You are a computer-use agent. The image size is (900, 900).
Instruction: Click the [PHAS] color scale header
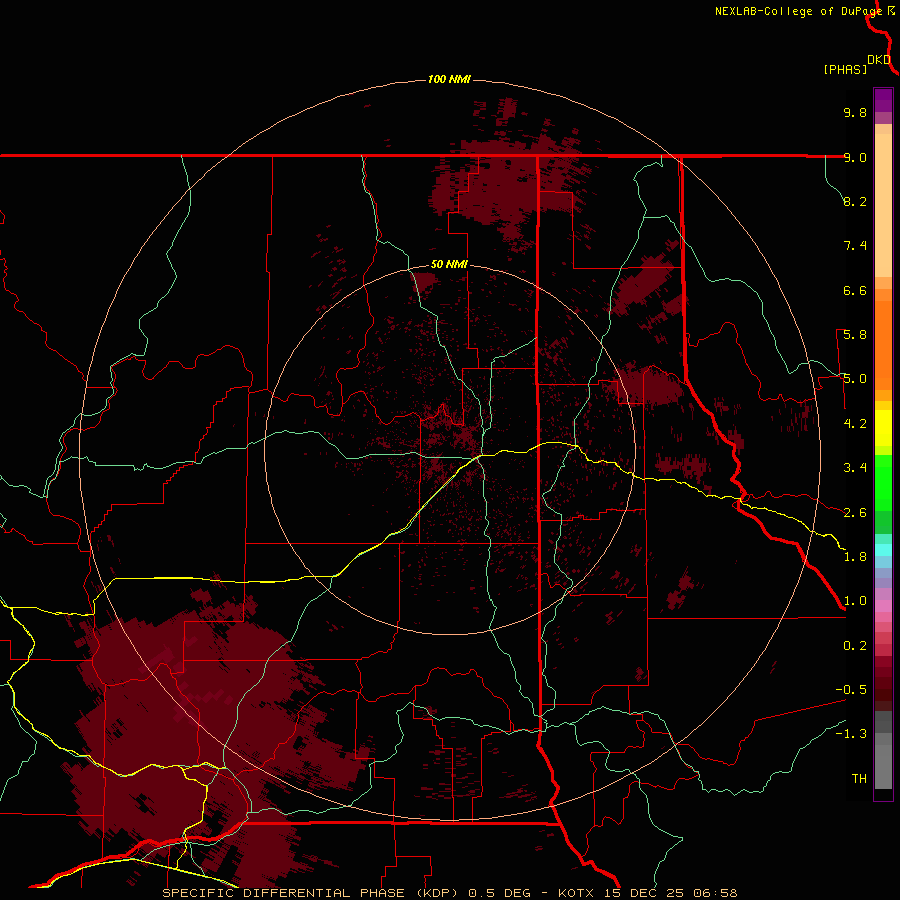(845, 69)
